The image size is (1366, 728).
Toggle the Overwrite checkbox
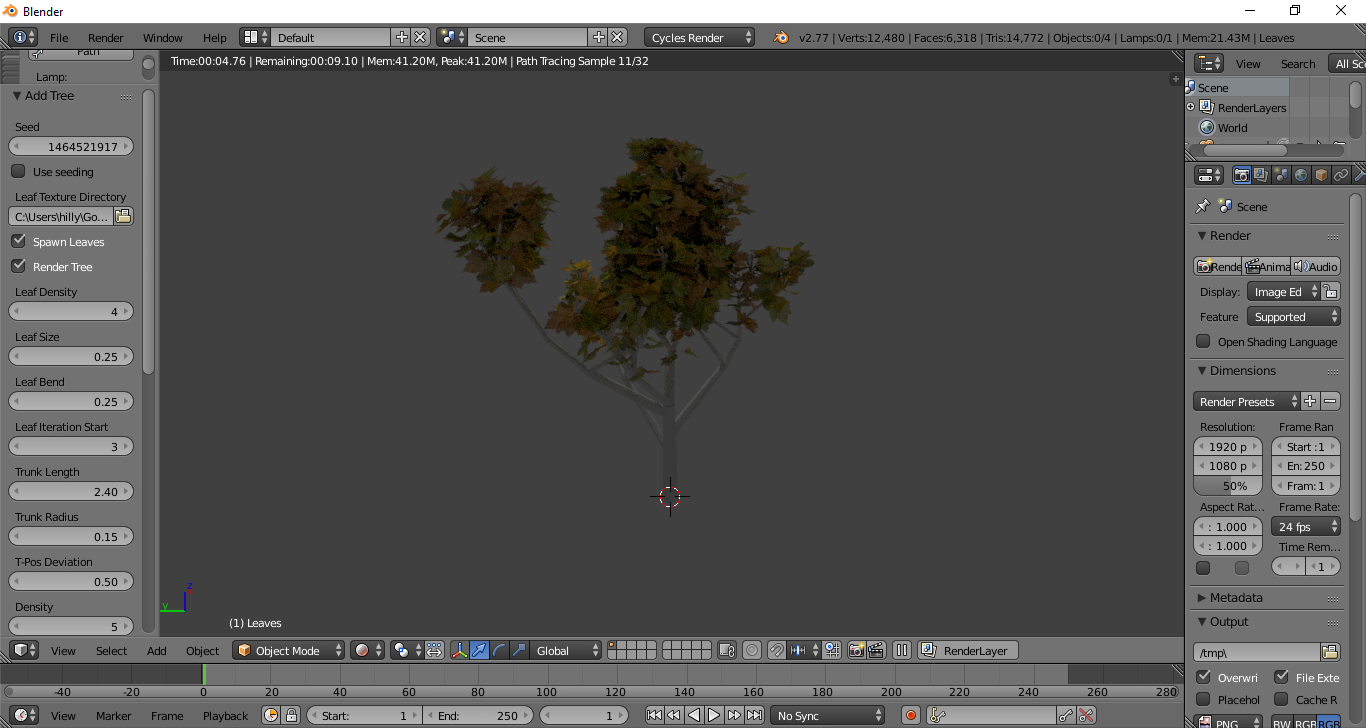pos(1203,677)
